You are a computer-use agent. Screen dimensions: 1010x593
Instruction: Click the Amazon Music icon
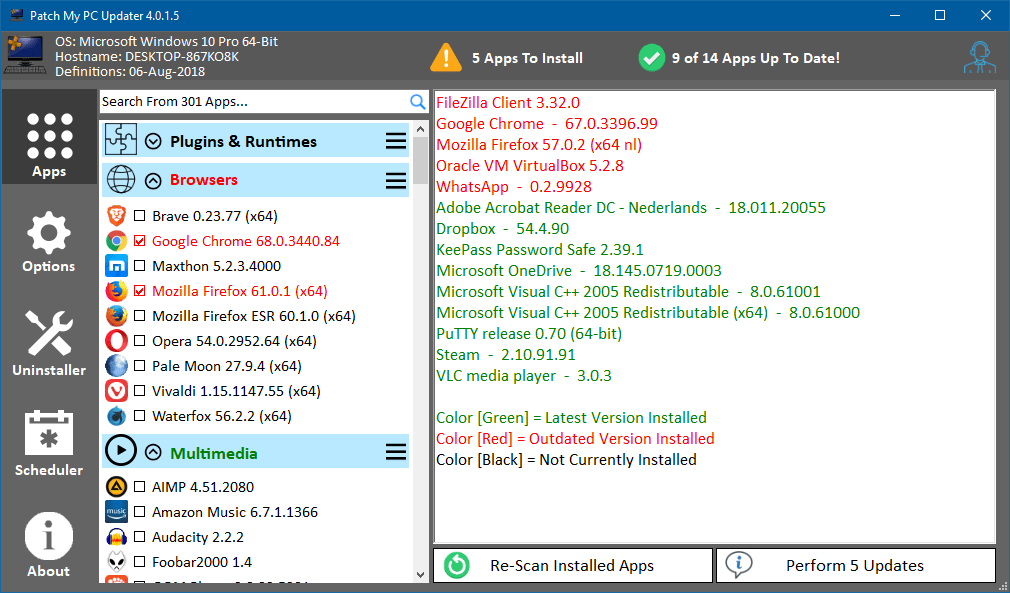point(117,512)
